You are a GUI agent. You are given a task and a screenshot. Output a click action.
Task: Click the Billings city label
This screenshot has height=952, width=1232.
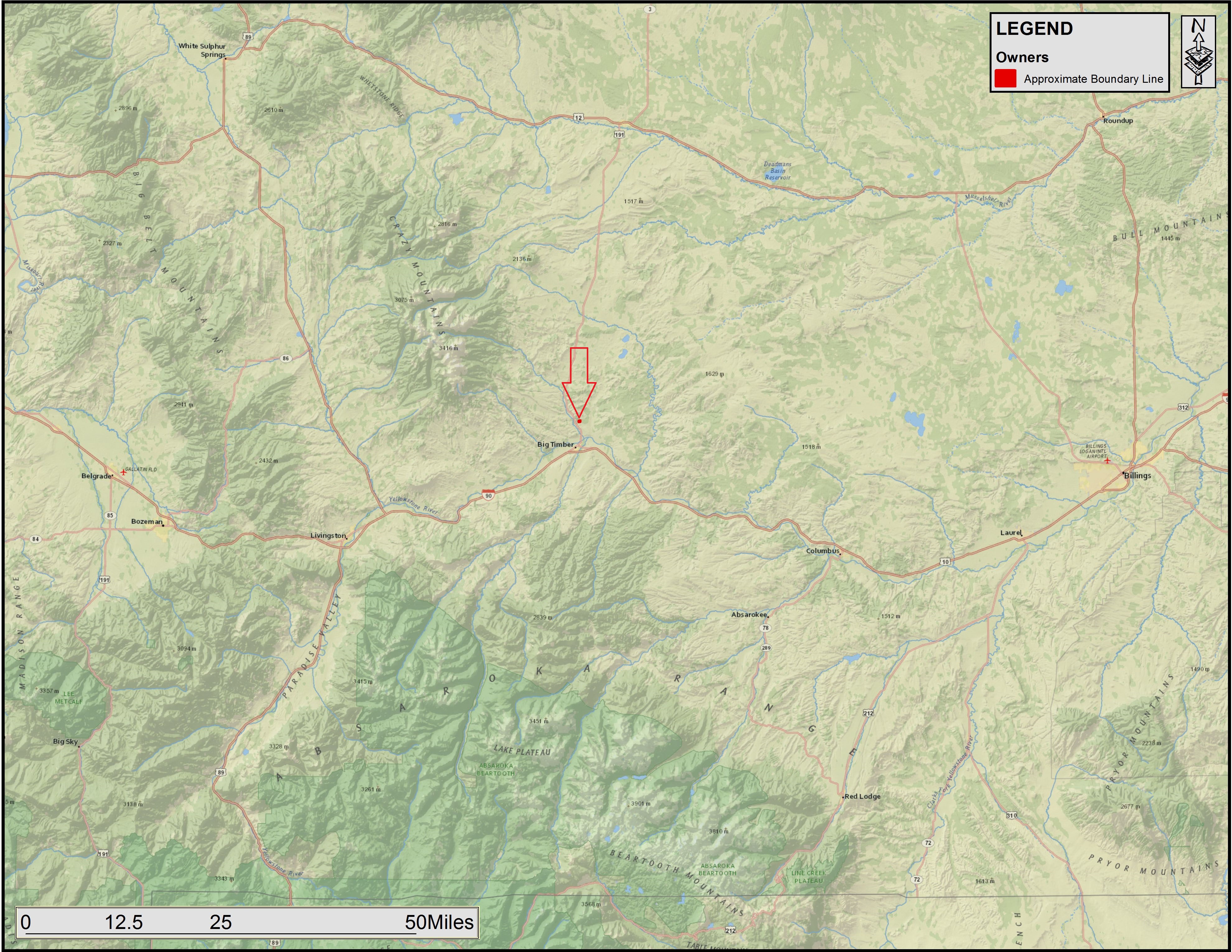coord(1137,475)
